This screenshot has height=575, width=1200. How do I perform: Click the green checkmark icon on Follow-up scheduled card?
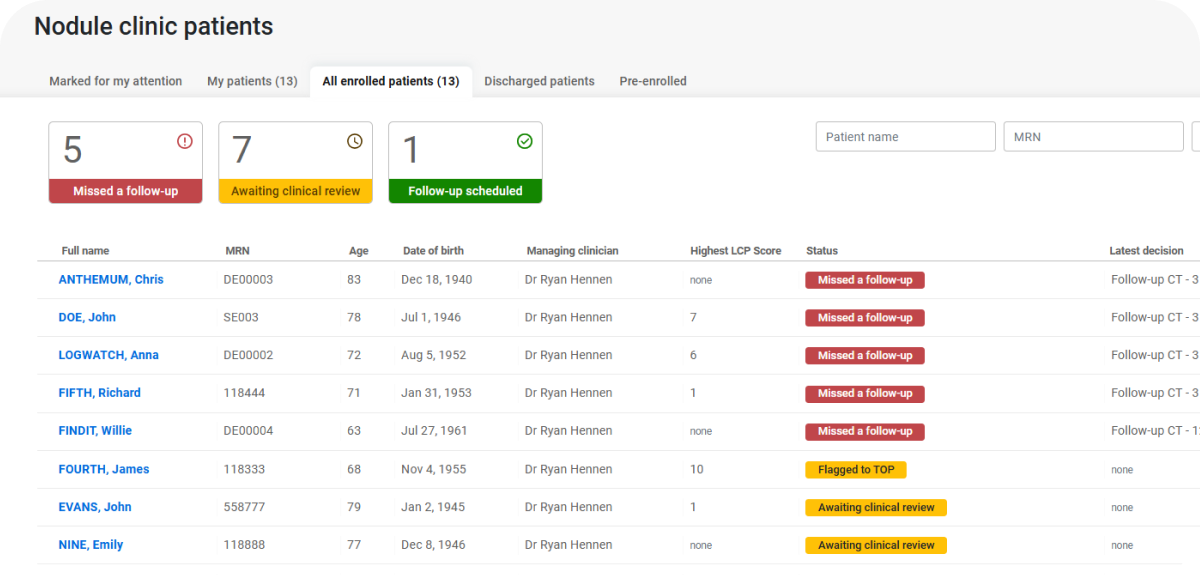tap(525, 141)
